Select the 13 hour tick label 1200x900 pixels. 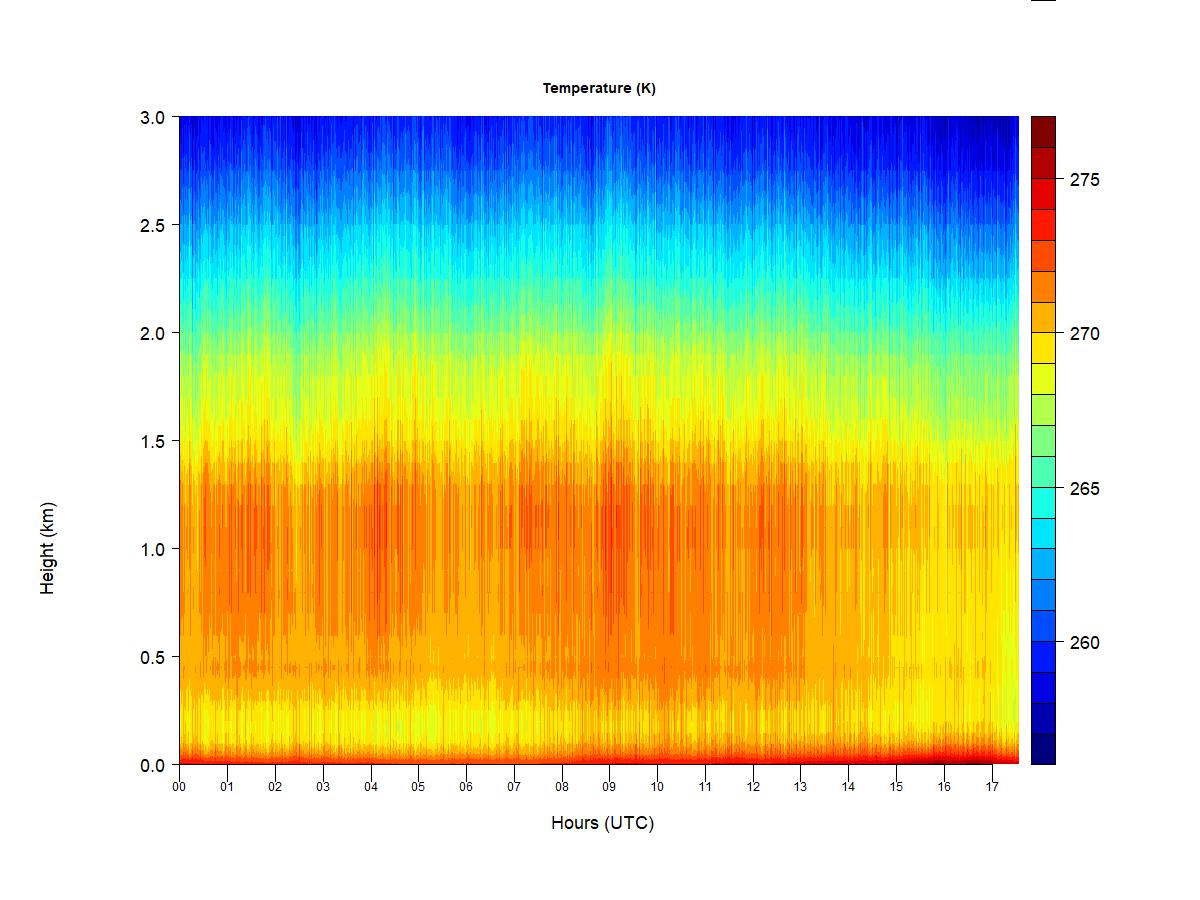click(801, 787)
